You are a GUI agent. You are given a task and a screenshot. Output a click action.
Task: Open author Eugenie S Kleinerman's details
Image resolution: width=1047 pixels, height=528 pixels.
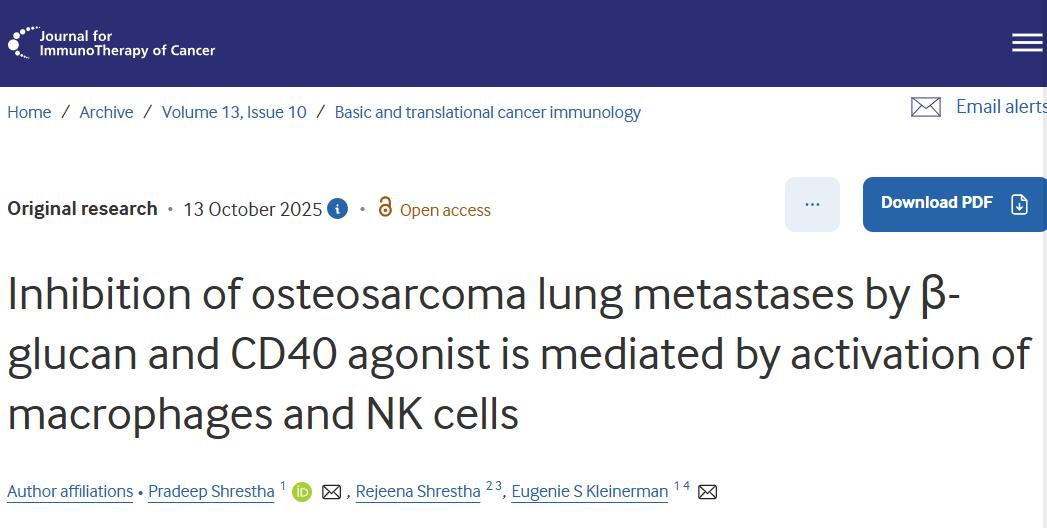click(x=589, y=491)
